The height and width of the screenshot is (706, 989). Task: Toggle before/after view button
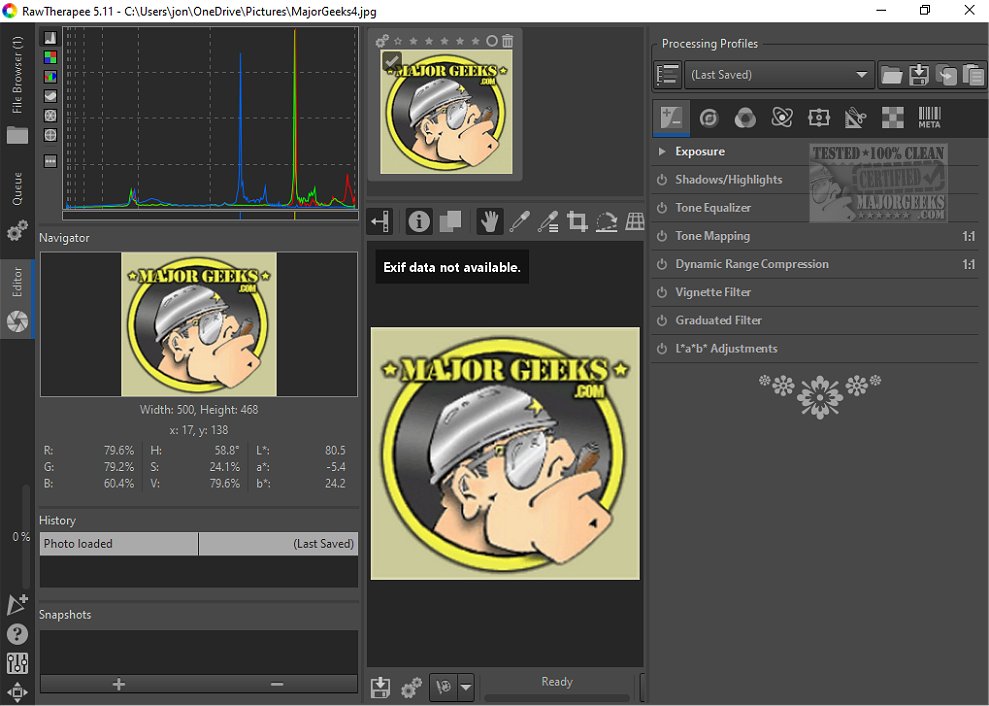pos(450,221)
